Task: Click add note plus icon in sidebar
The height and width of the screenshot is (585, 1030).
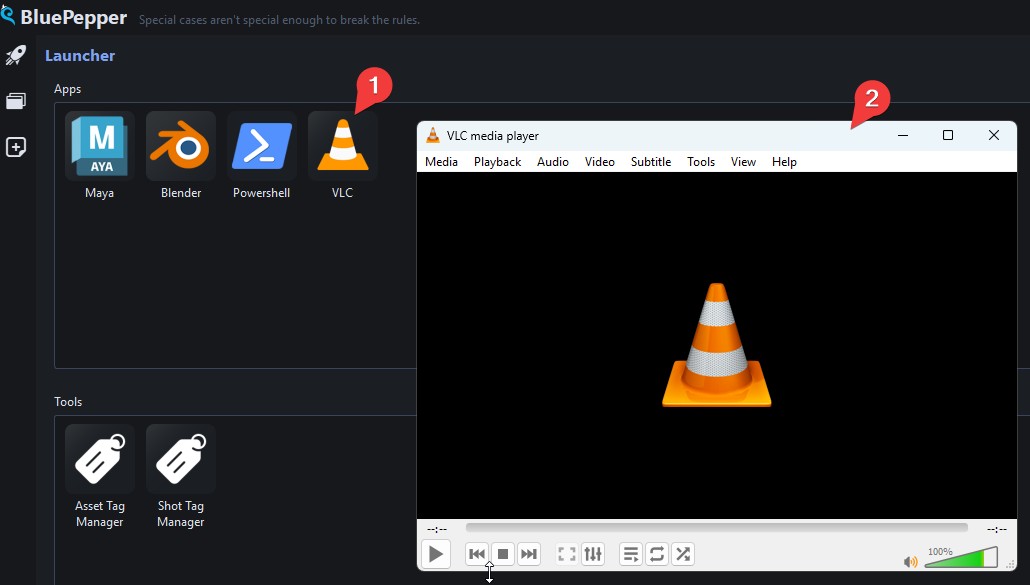Action: click(16, 147)
